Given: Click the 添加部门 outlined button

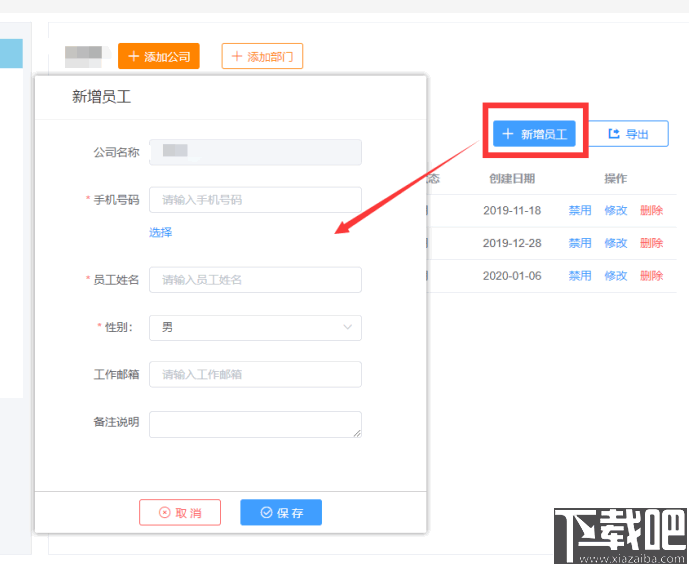Looking at the screenshot, I should [x=262, y=56].
